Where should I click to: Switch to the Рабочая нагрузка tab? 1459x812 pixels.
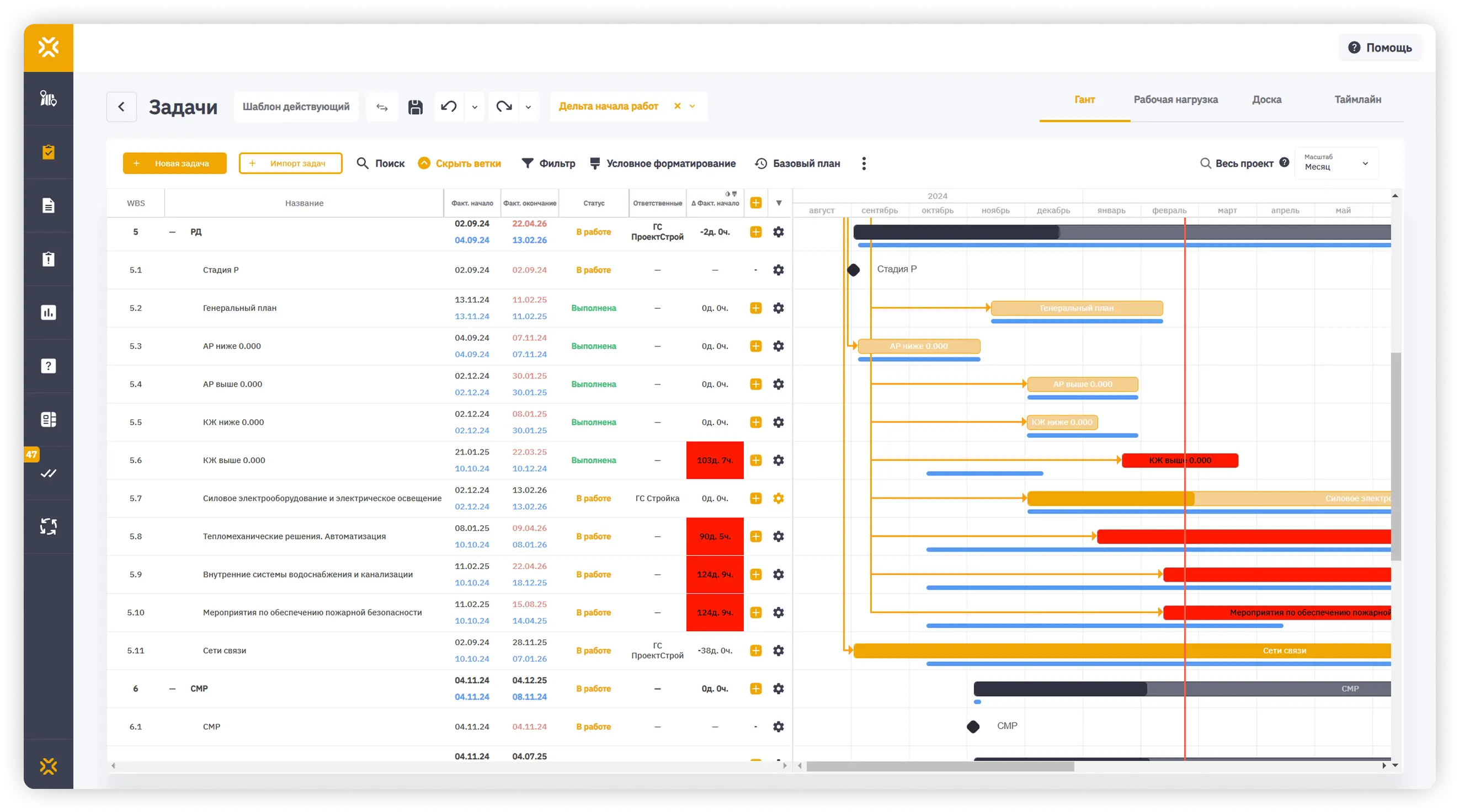[1176, 100]
